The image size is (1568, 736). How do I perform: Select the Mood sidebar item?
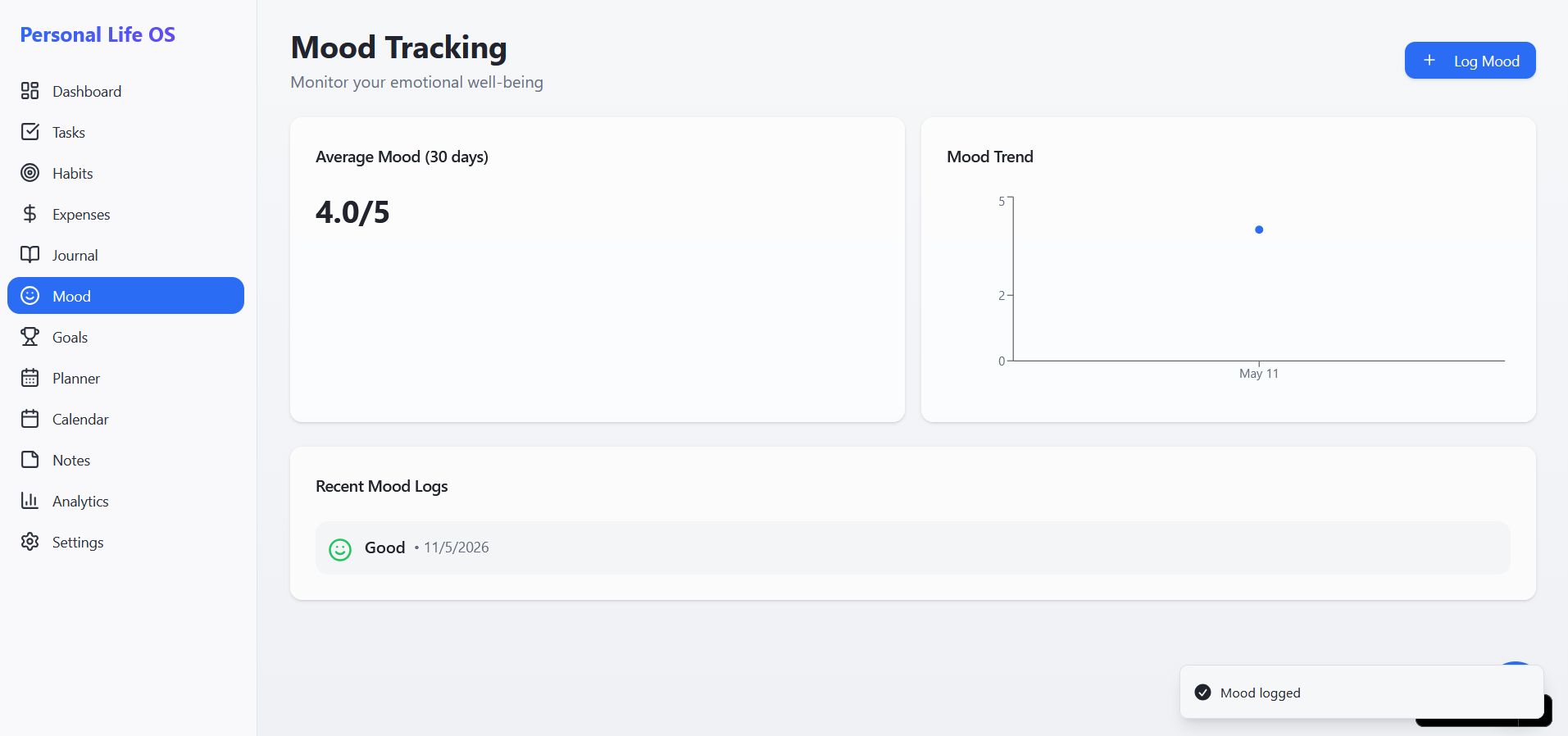125,296
